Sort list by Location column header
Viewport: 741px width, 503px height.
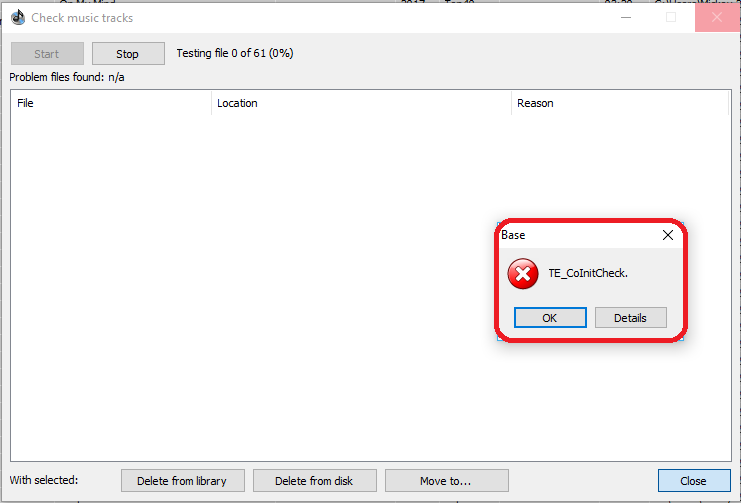pos(362,103)
